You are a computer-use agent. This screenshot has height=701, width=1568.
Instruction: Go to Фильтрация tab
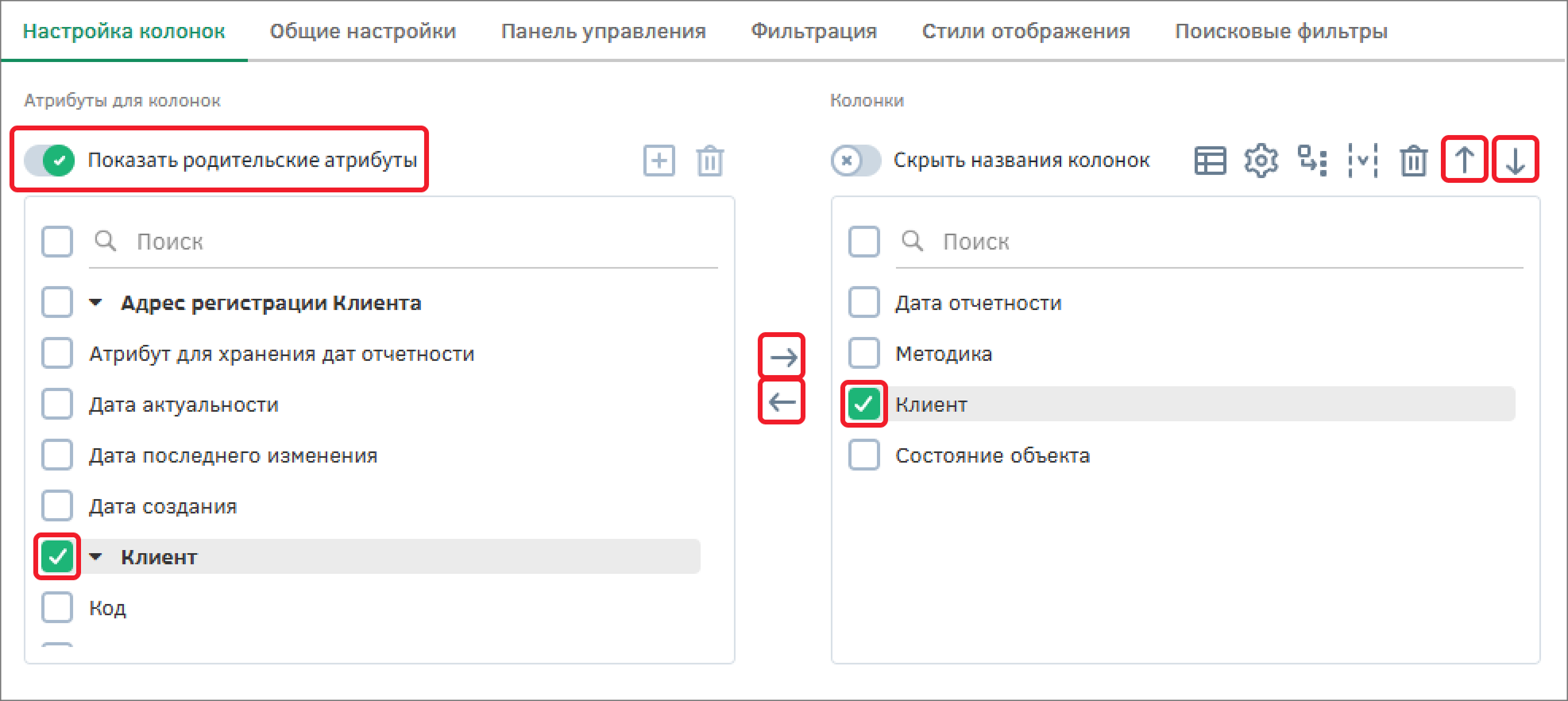pyautogui.click(x=814, y=31)
